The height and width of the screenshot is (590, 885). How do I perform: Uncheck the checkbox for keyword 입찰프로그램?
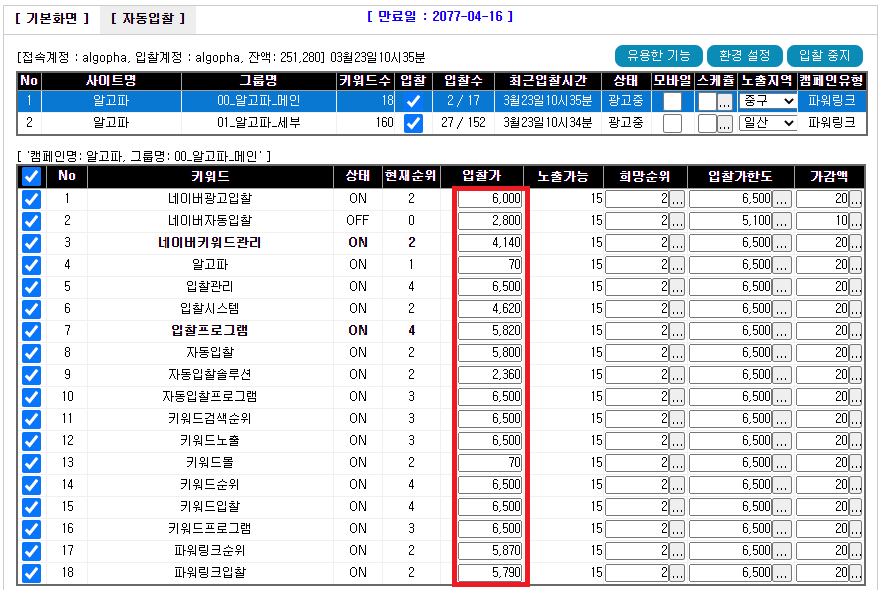coord(31,331)
